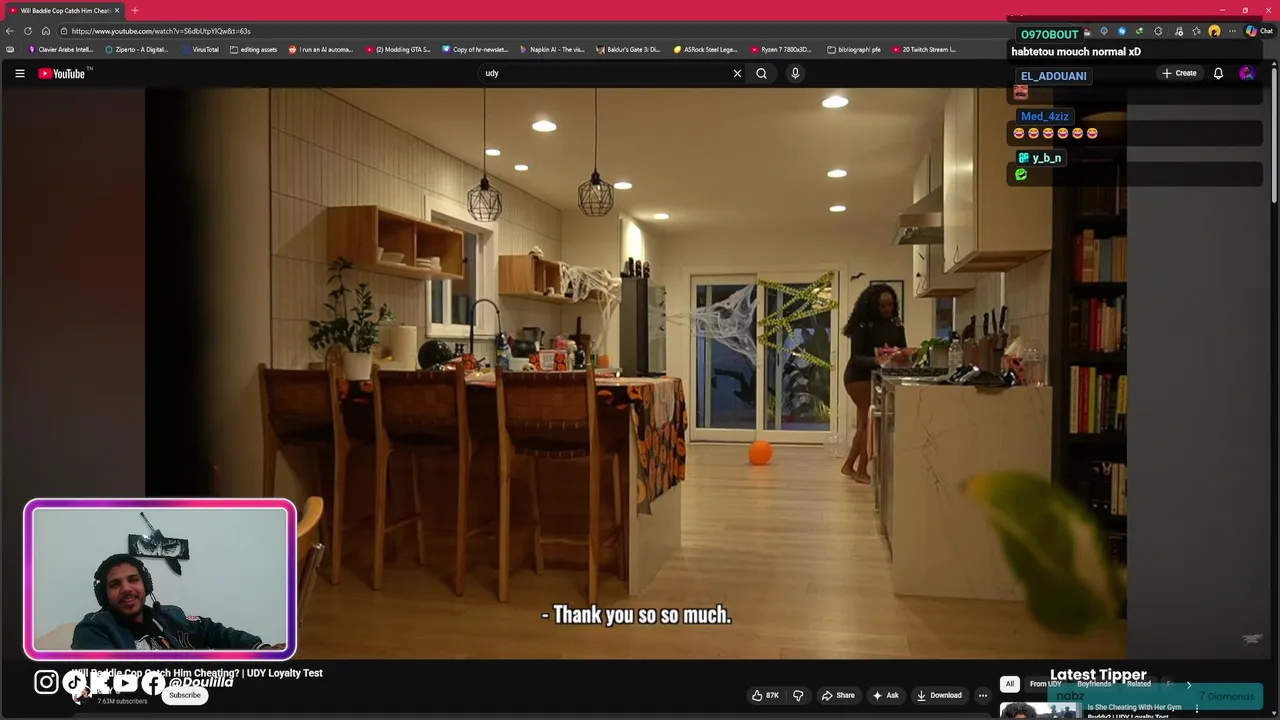This screenshot has width=1280, height=720.
Task: Select the 'Boyfriends' chip
Action: [1094, 684]
